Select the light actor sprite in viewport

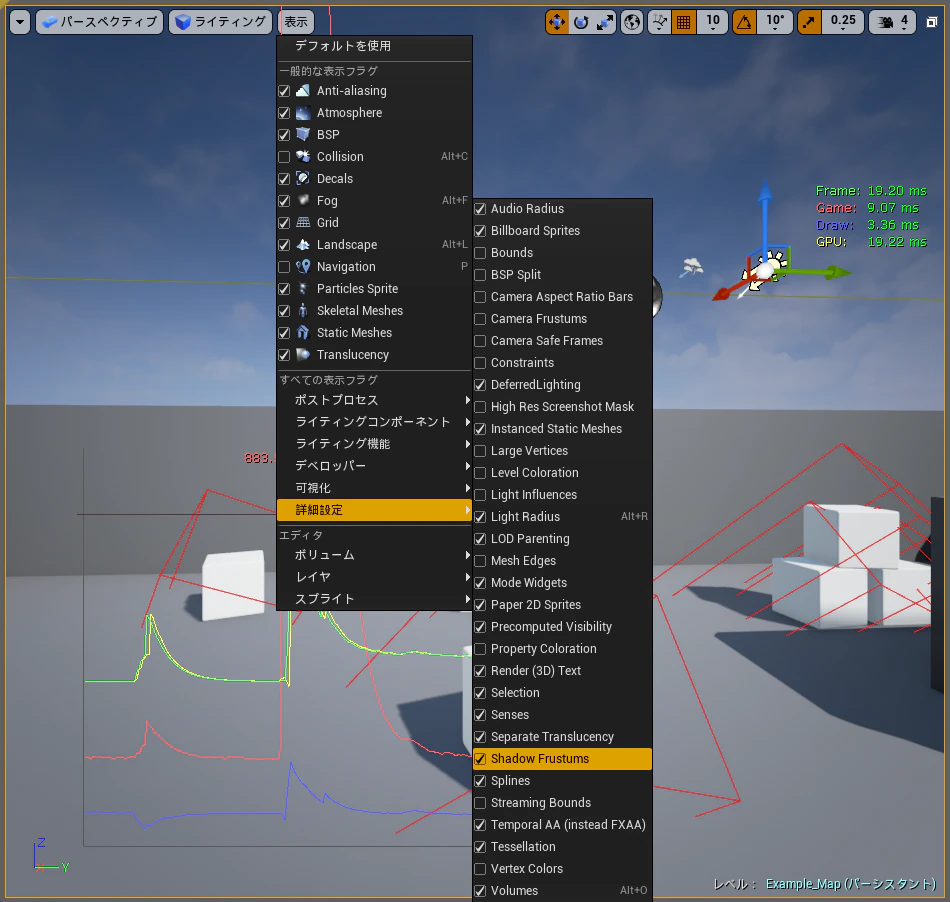(766, 271)
